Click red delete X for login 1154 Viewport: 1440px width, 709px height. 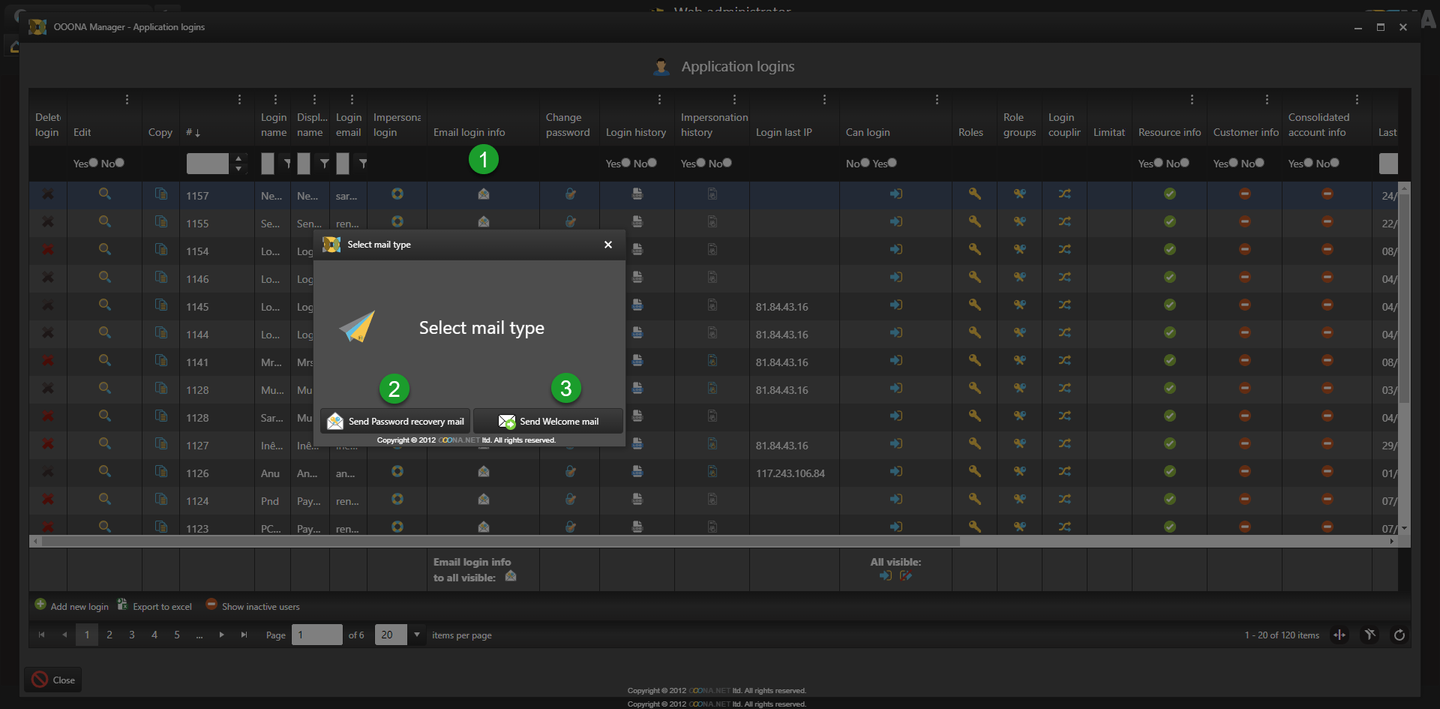click(x=47, y=250)
